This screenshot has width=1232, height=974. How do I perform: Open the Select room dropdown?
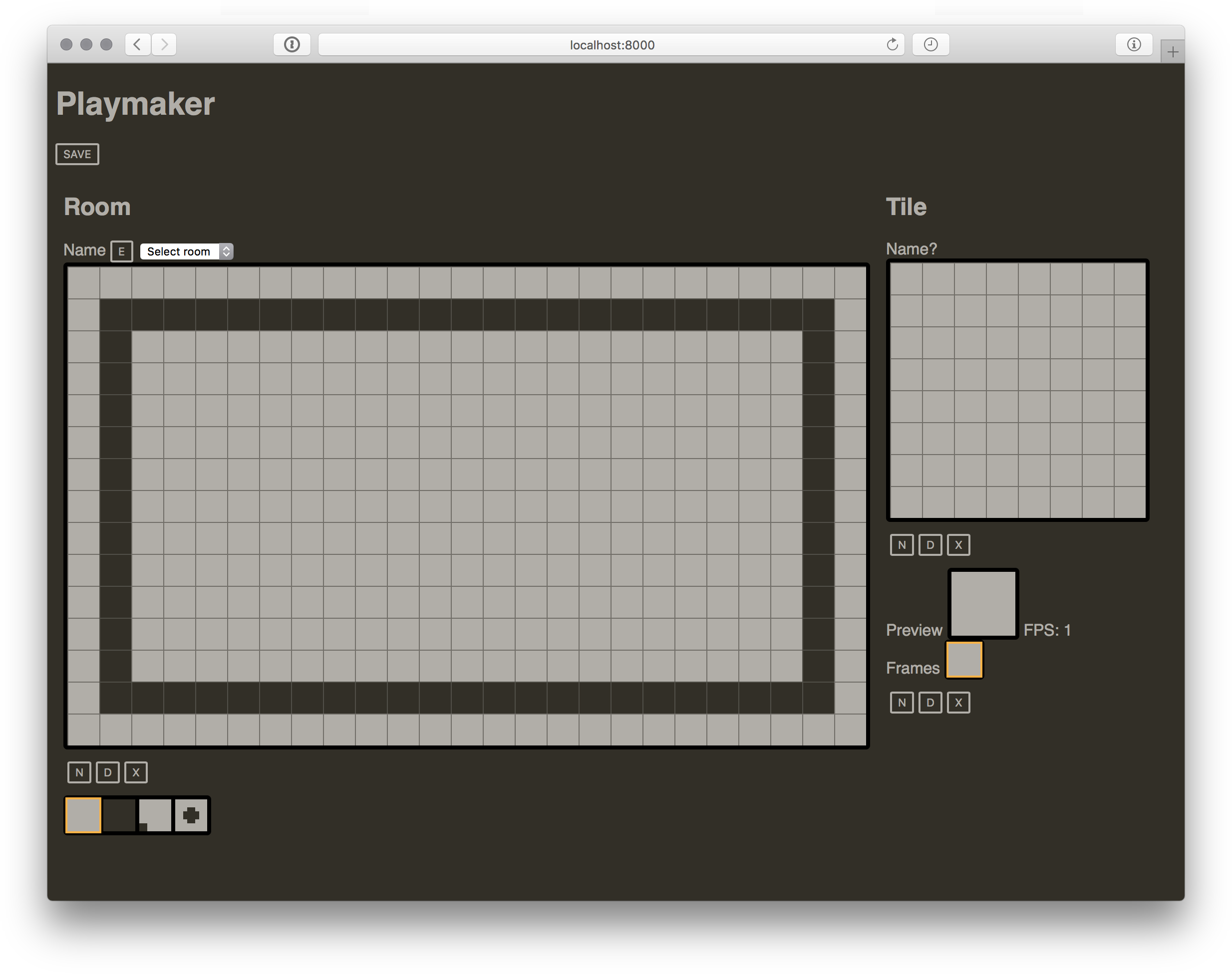pyautogui.click(x=187, y=251)
